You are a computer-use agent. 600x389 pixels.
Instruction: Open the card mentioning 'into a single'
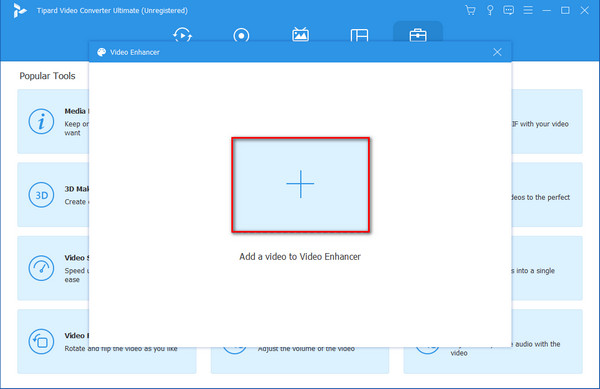[547, 268]
